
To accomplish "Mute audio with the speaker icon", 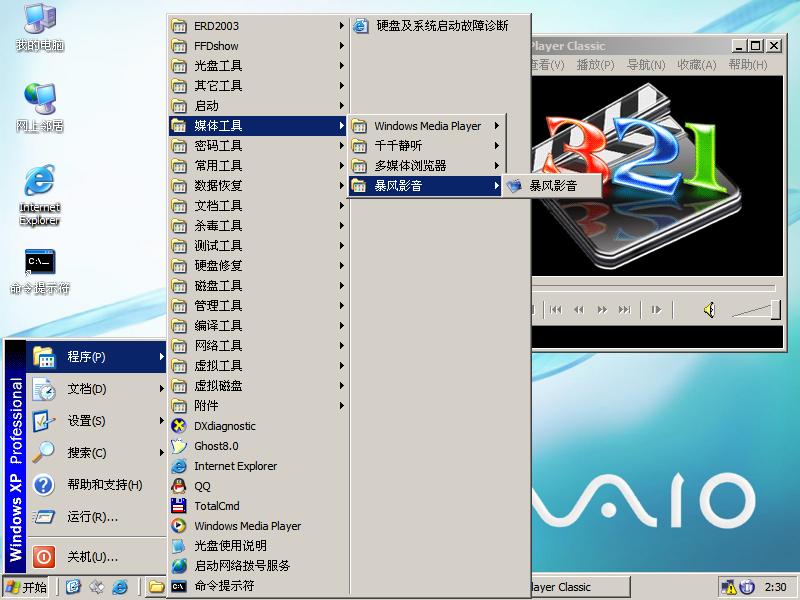I will 709,309.
